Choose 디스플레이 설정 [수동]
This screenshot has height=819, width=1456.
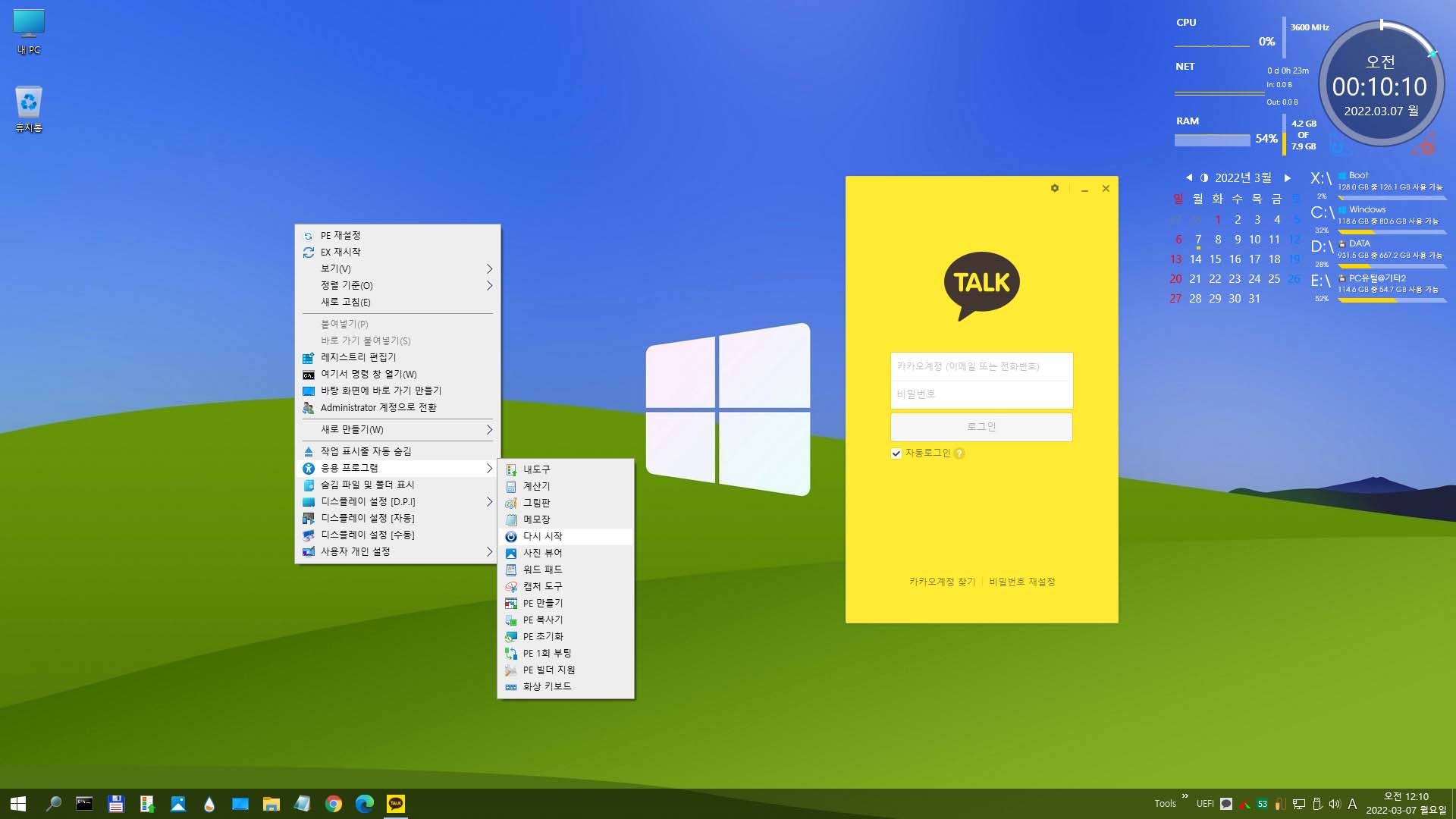(397, 535)
